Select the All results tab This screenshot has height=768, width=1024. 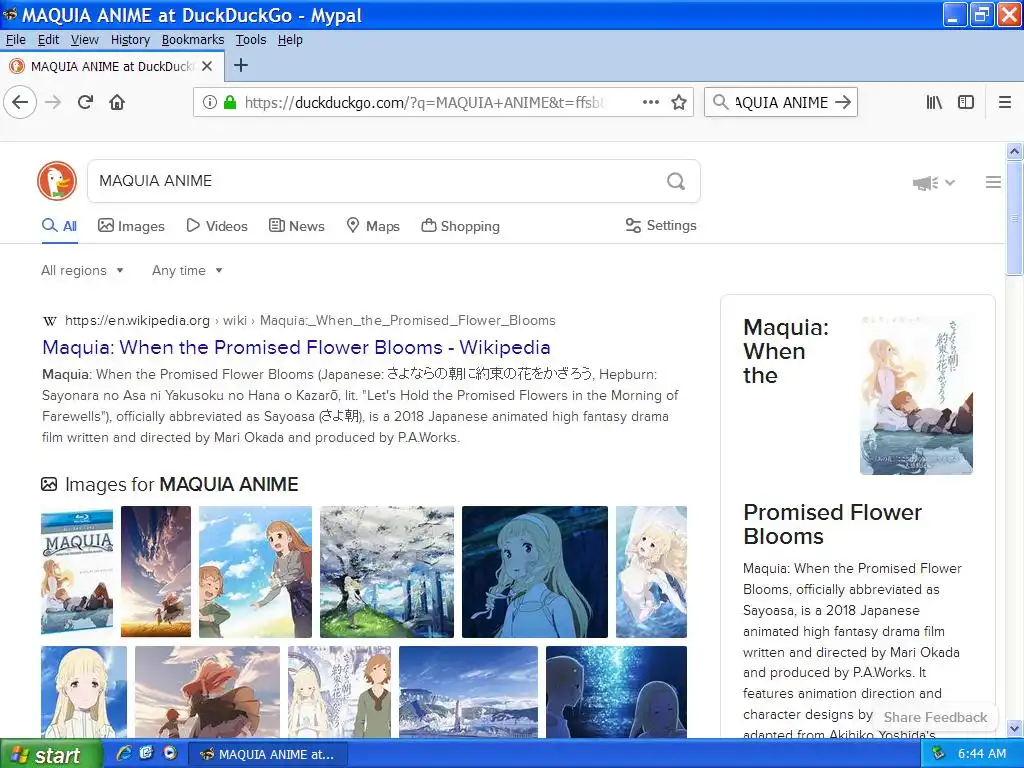[x=59, y=226]
